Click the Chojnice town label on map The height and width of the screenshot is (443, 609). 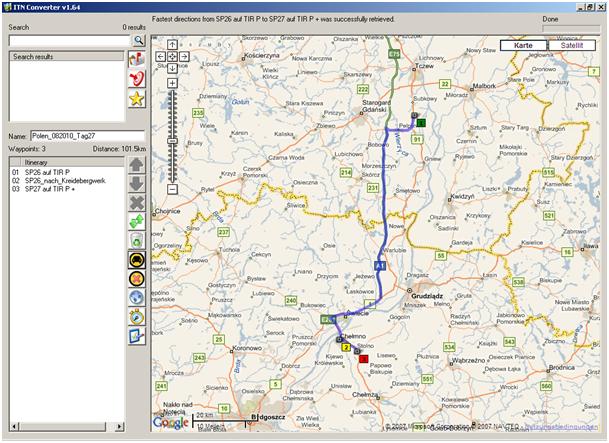tap(167, 211)
